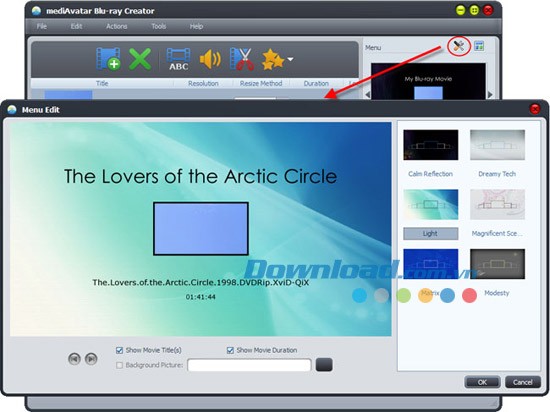The width and height of the screenshot is (550, 412).
Task: Click the Modesty label
Action: (x=496, y=293)
